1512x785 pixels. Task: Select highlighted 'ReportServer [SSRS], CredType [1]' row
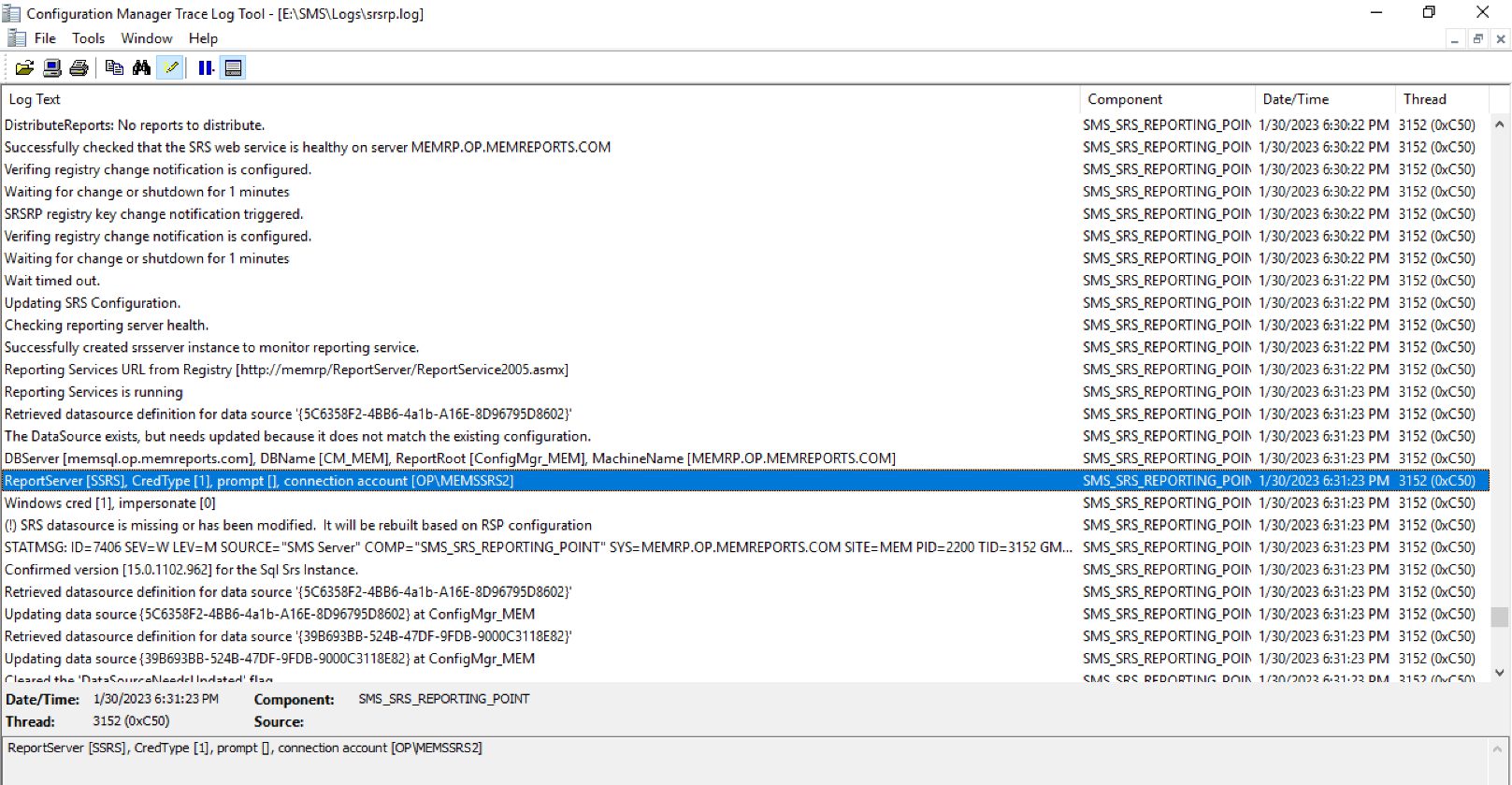(x=745, y=481)
